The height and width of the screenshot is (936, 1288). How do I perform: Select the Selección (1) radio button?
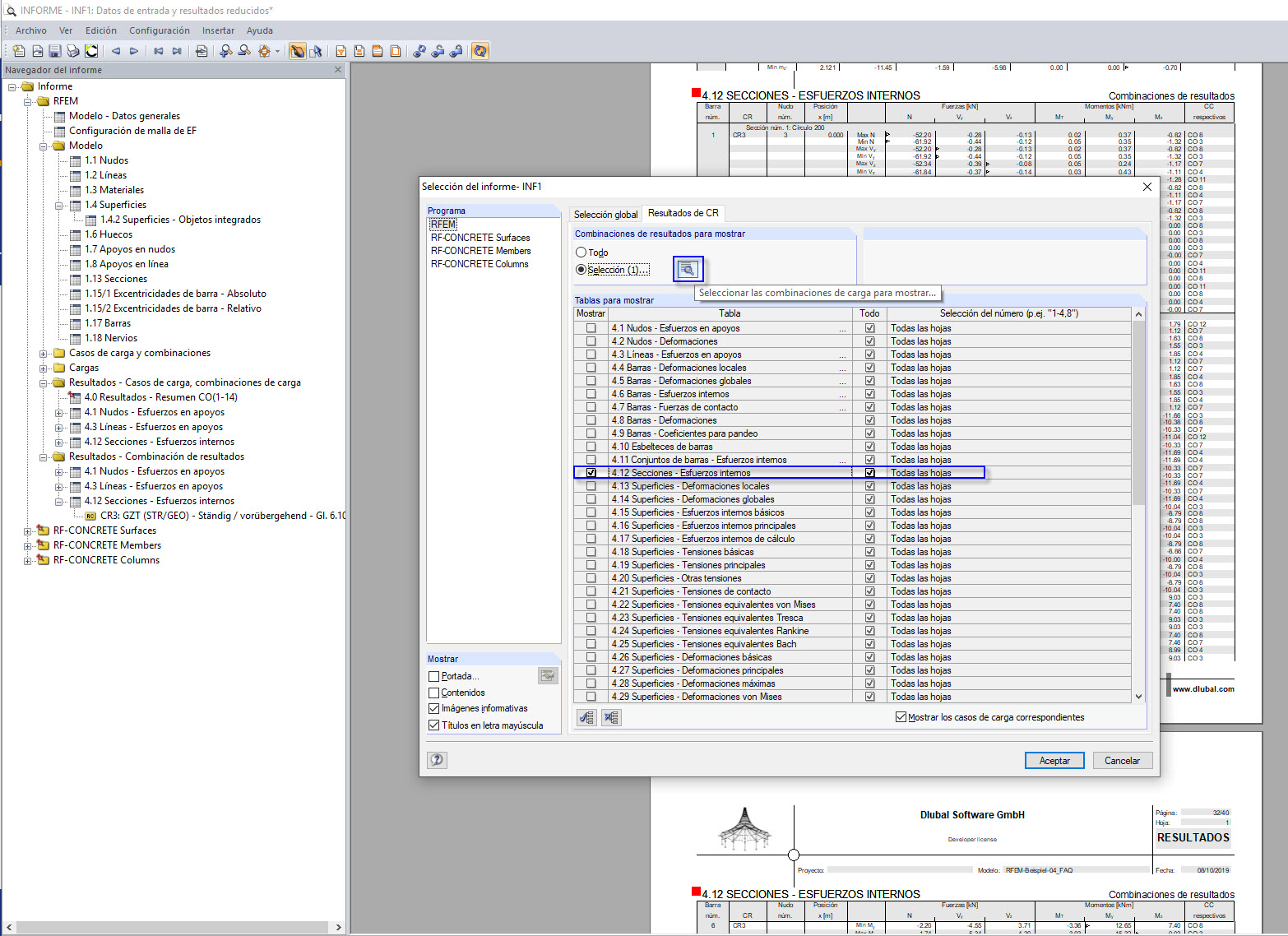click(x=581, y=270)
